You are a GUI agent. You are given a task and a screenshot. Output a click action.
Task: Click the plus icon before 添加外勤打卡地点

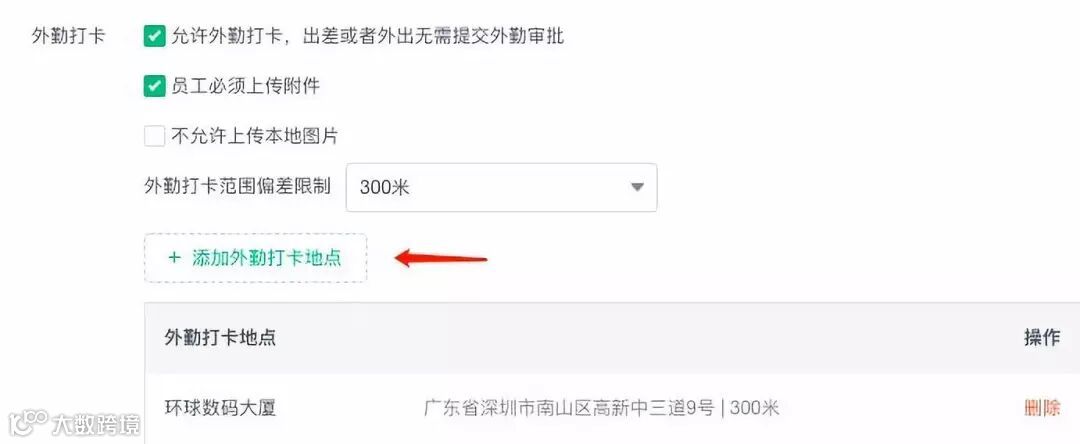(174, 258)
